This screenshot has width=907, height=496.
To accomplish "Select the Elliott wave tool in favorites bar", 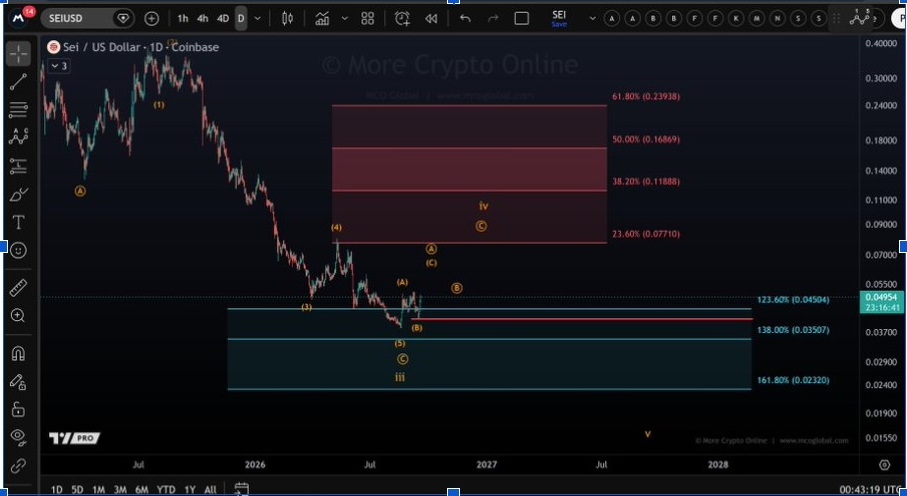I will pos(860,17).
